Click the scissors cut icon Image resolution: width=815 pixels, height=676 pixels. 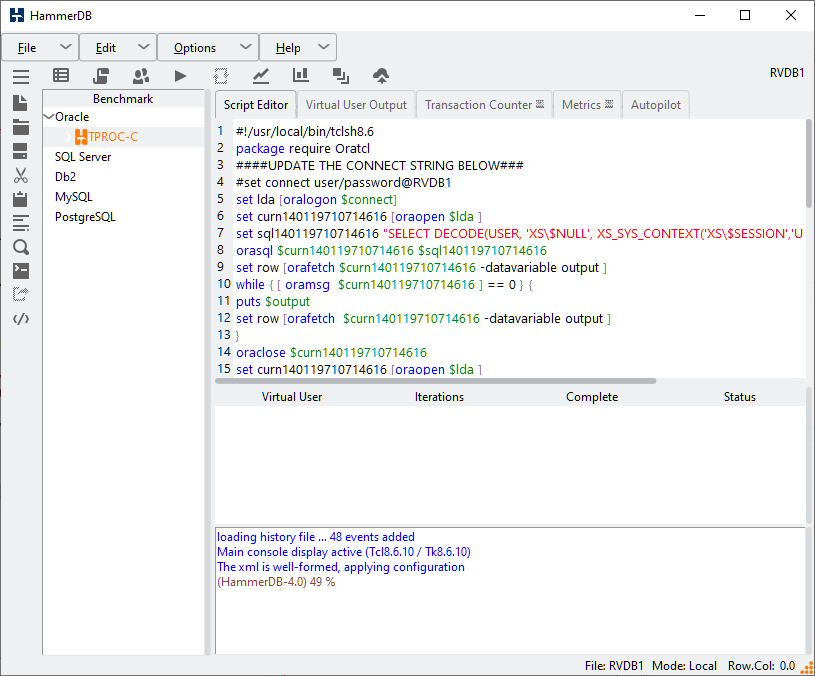tap(21, 176)
